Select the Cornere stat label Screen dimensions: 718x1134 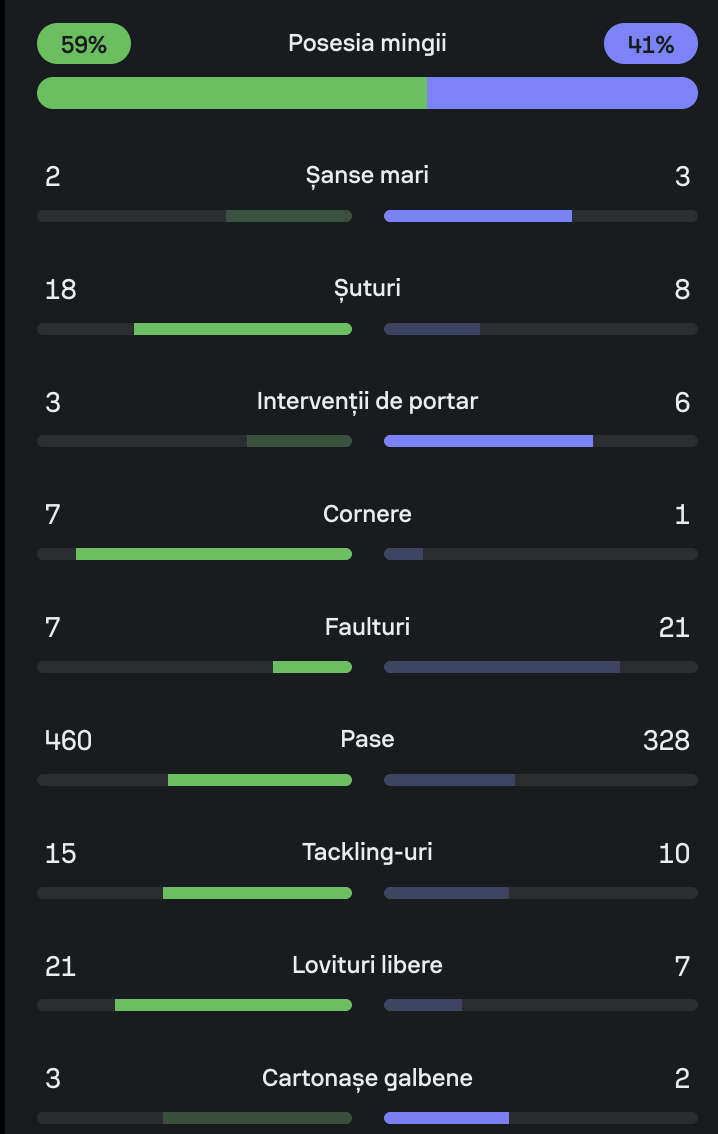[x=367, y=515]
